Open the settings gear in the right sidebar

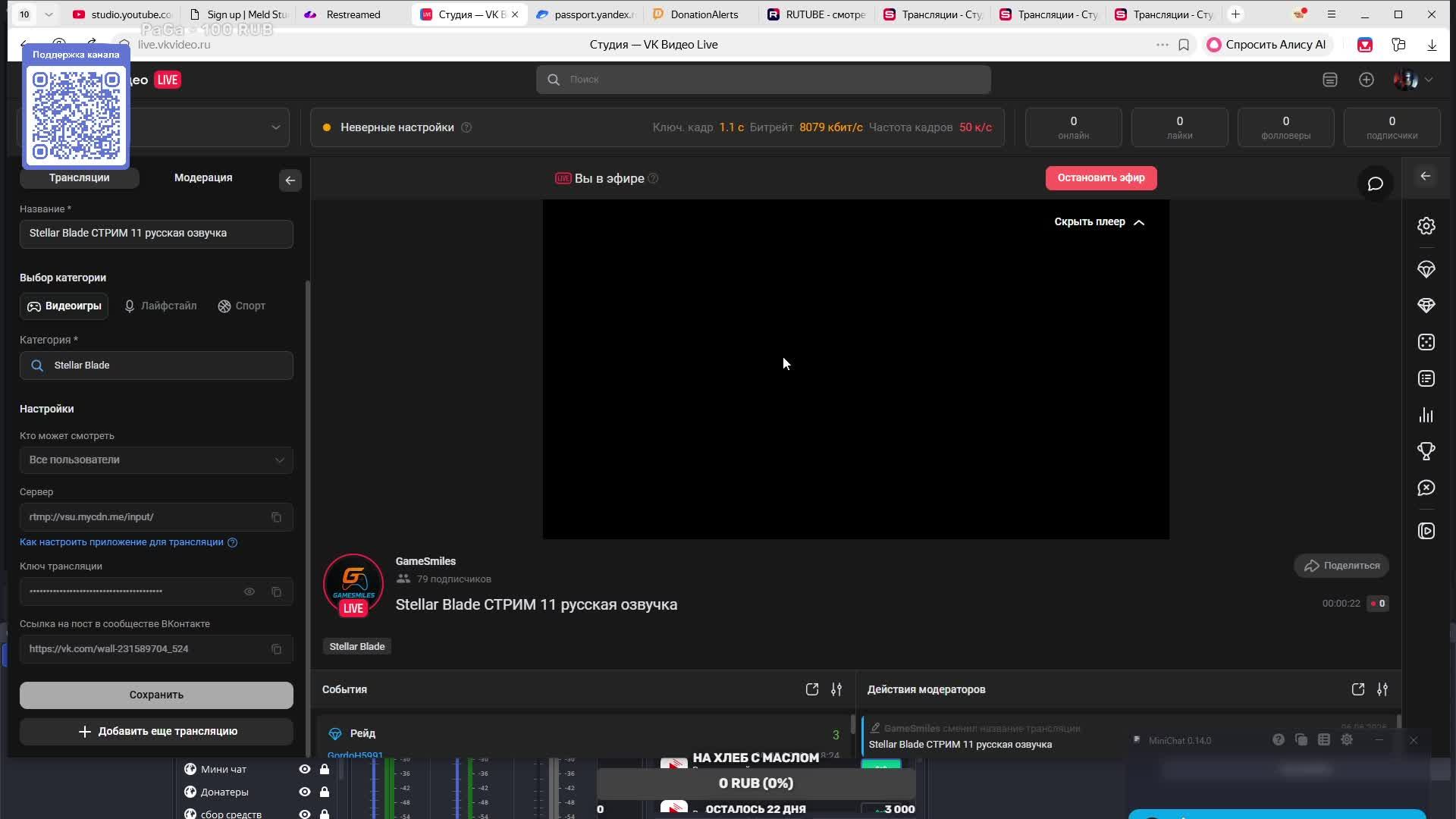(x=1426, y=226)
